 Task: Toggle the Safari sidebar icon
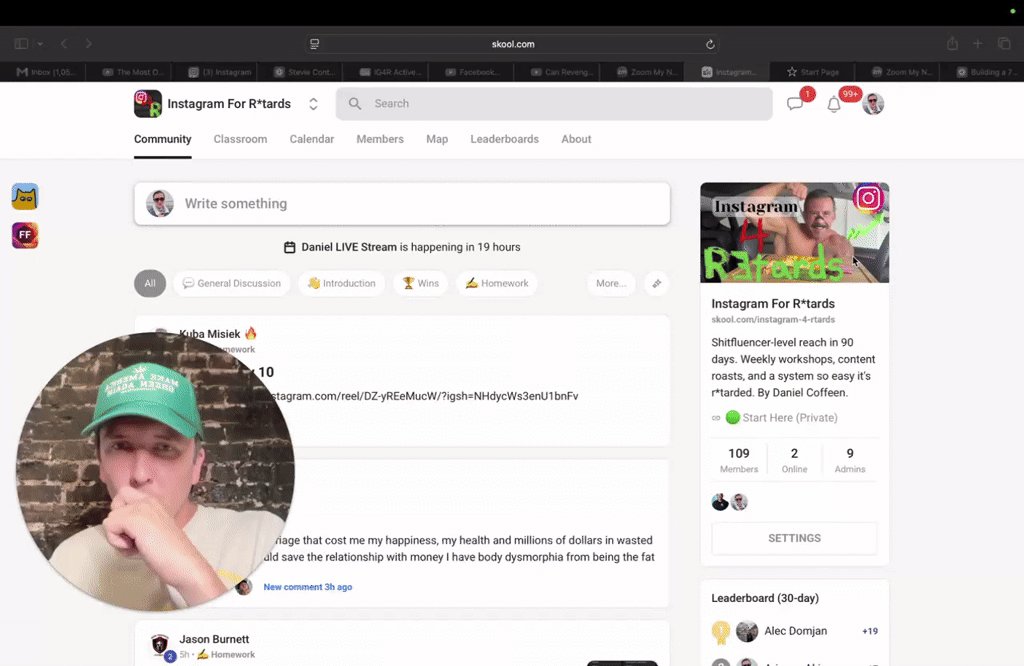pos(21,44)
